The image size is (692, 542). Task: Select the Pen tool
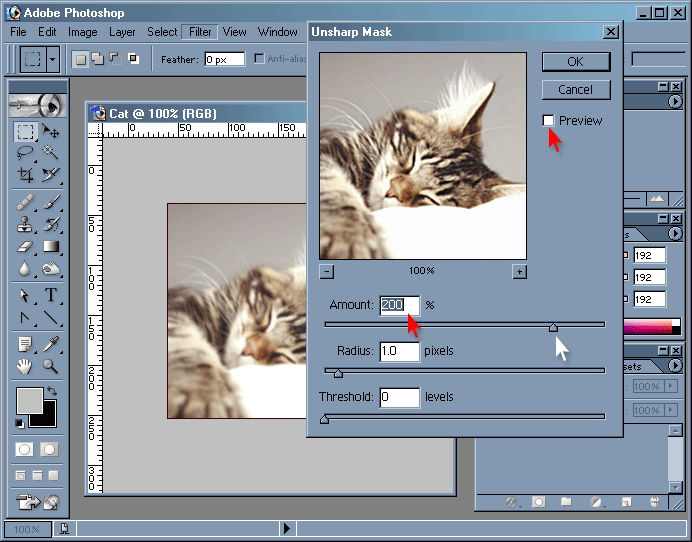pyautogui.click(x=25, y=317)
